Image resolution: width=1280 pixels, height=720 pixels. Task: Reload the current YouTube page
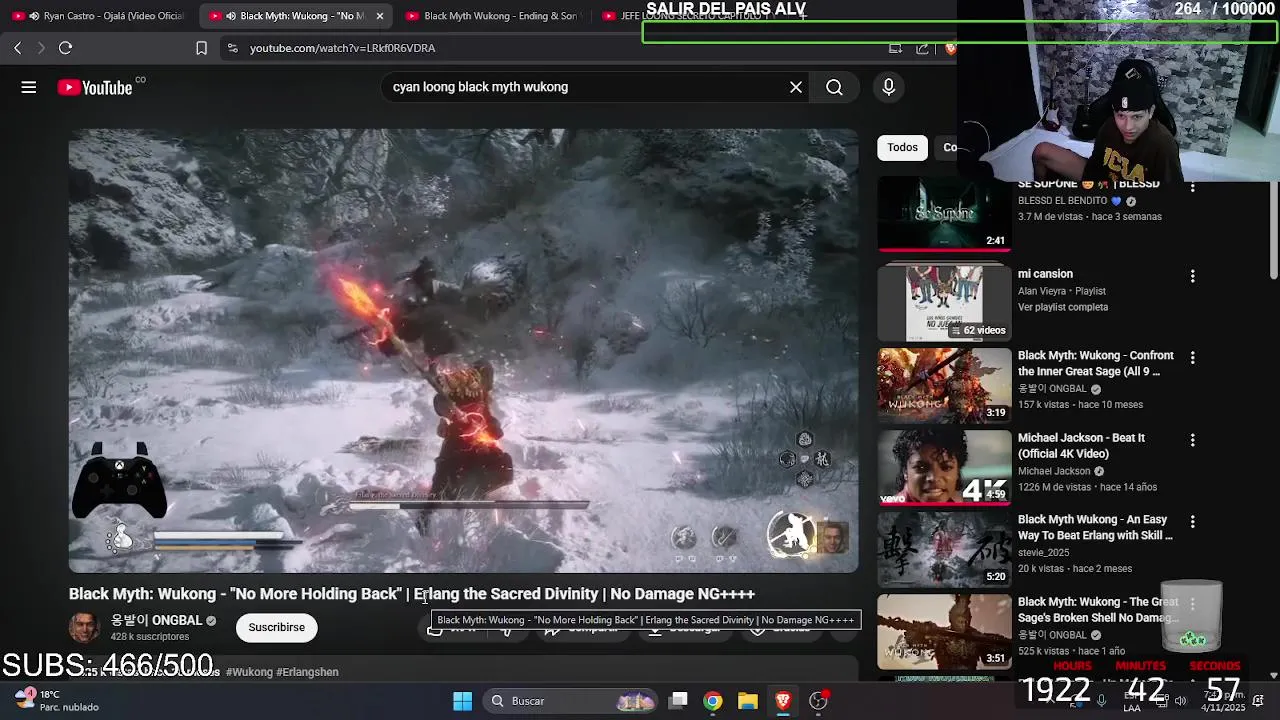pyautogui.click(x=65, y=48)
